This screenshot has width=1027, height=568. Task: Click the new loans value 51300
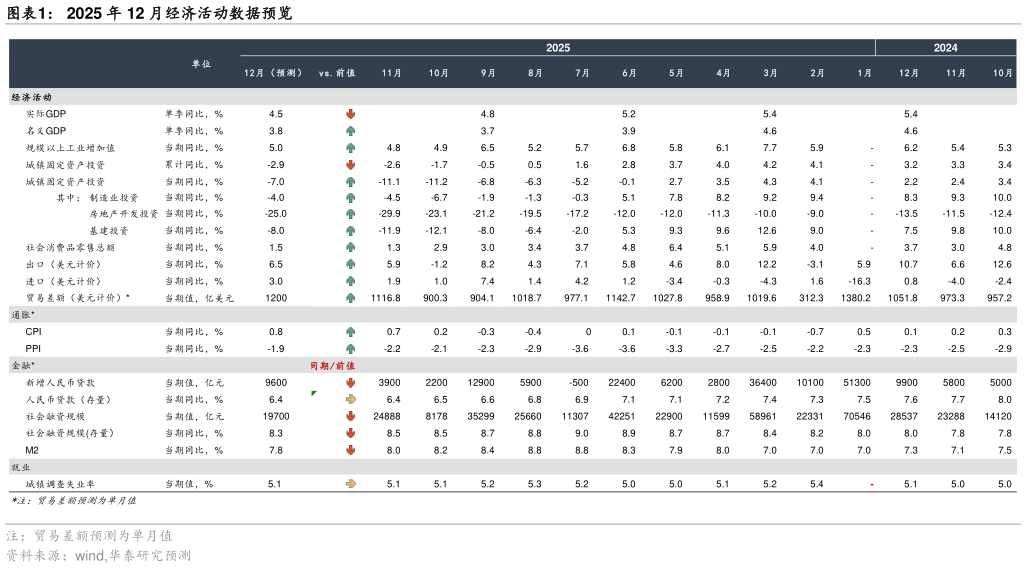(x=857, y=383)
